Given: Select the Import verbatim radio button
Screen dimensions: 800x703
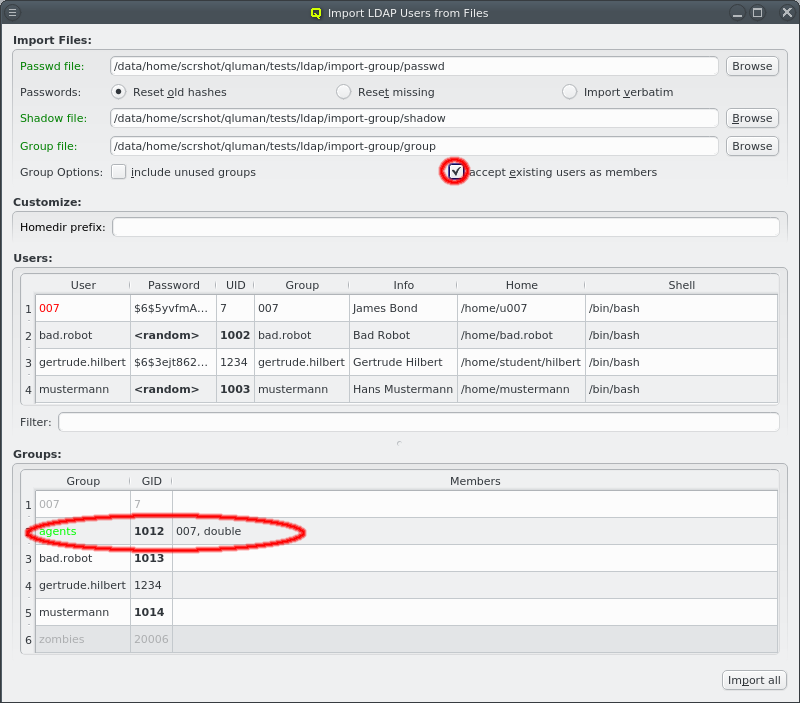Looking at the screenshot, I should click(569, 92).
